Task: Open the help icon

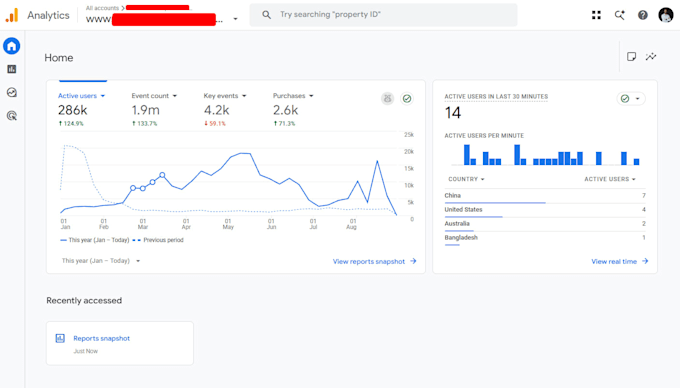Action: (643, 15)
